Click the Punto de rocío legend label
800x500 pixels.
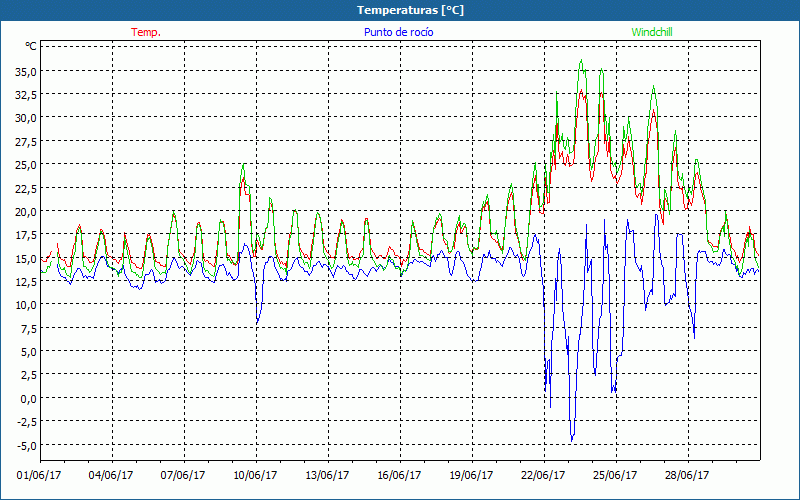point(398,32)
